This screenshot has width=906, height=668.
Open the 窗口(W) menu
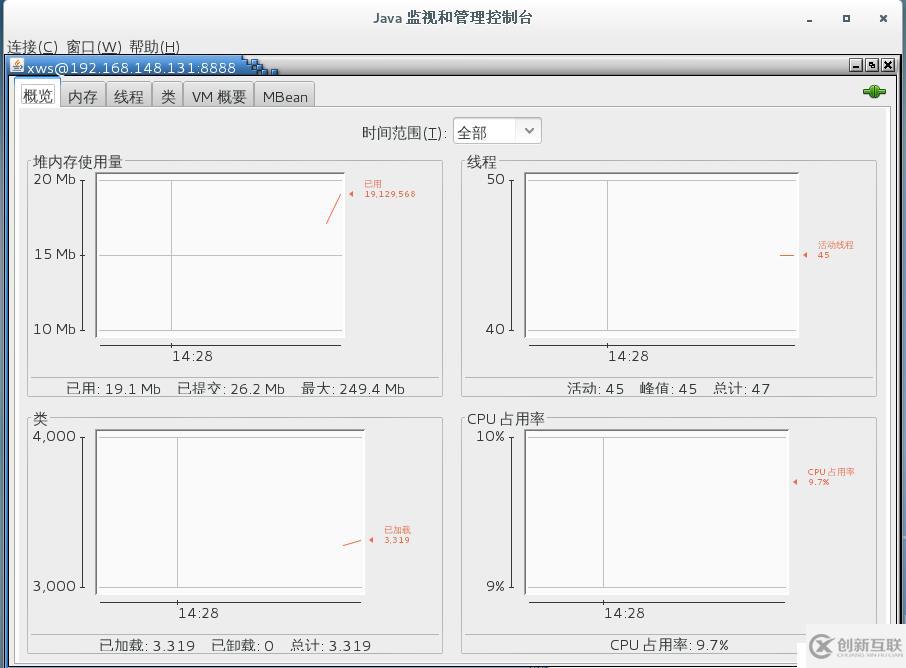[94, 47]
